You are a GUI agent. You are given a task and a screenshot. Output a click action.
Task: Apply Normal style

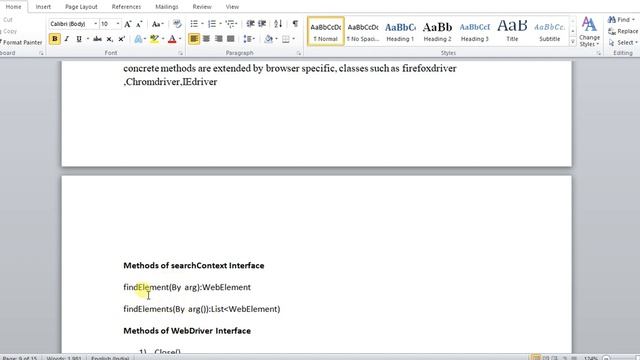coord(326,31)
